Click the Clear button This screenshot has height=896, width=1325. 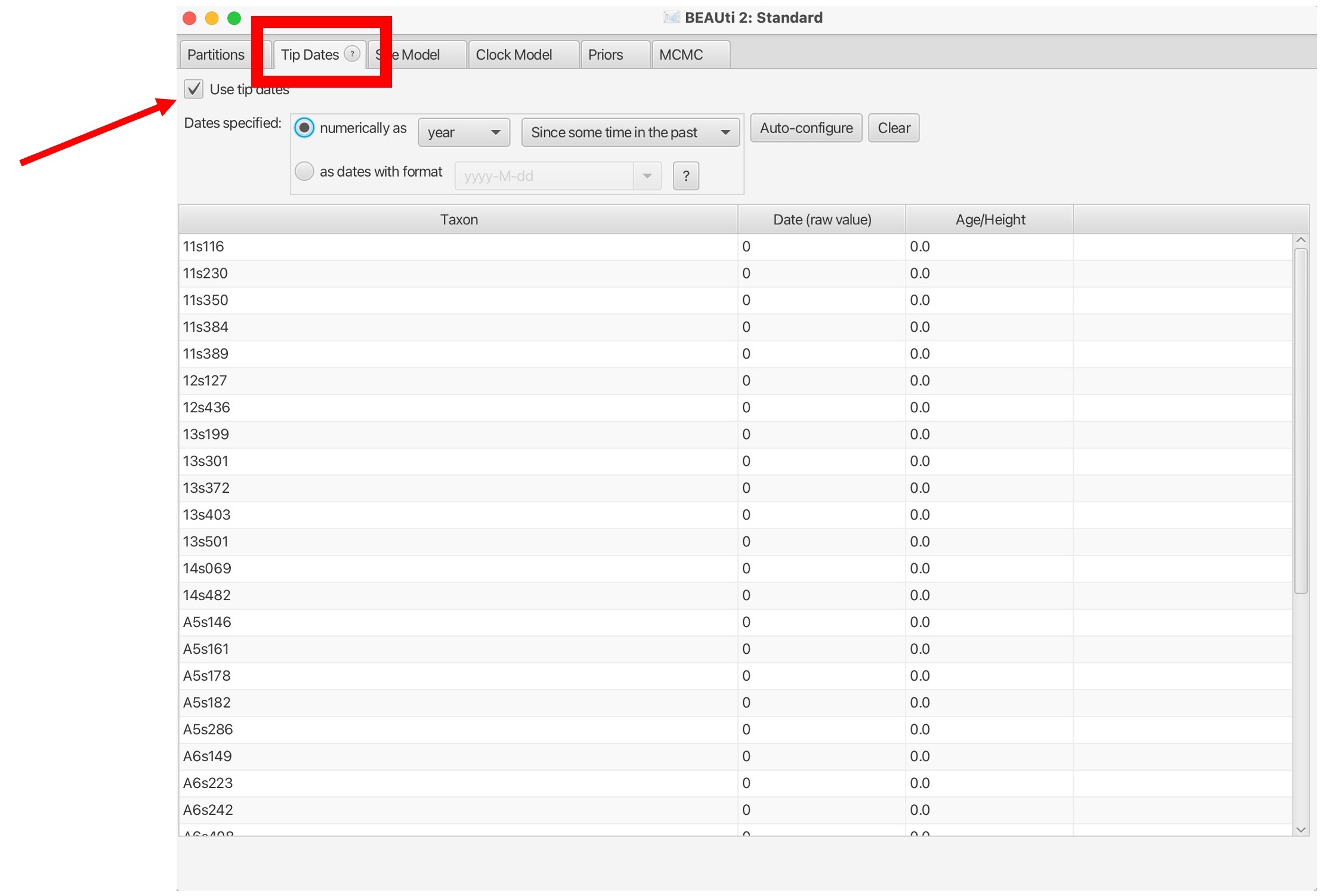[x=894, y=128]
